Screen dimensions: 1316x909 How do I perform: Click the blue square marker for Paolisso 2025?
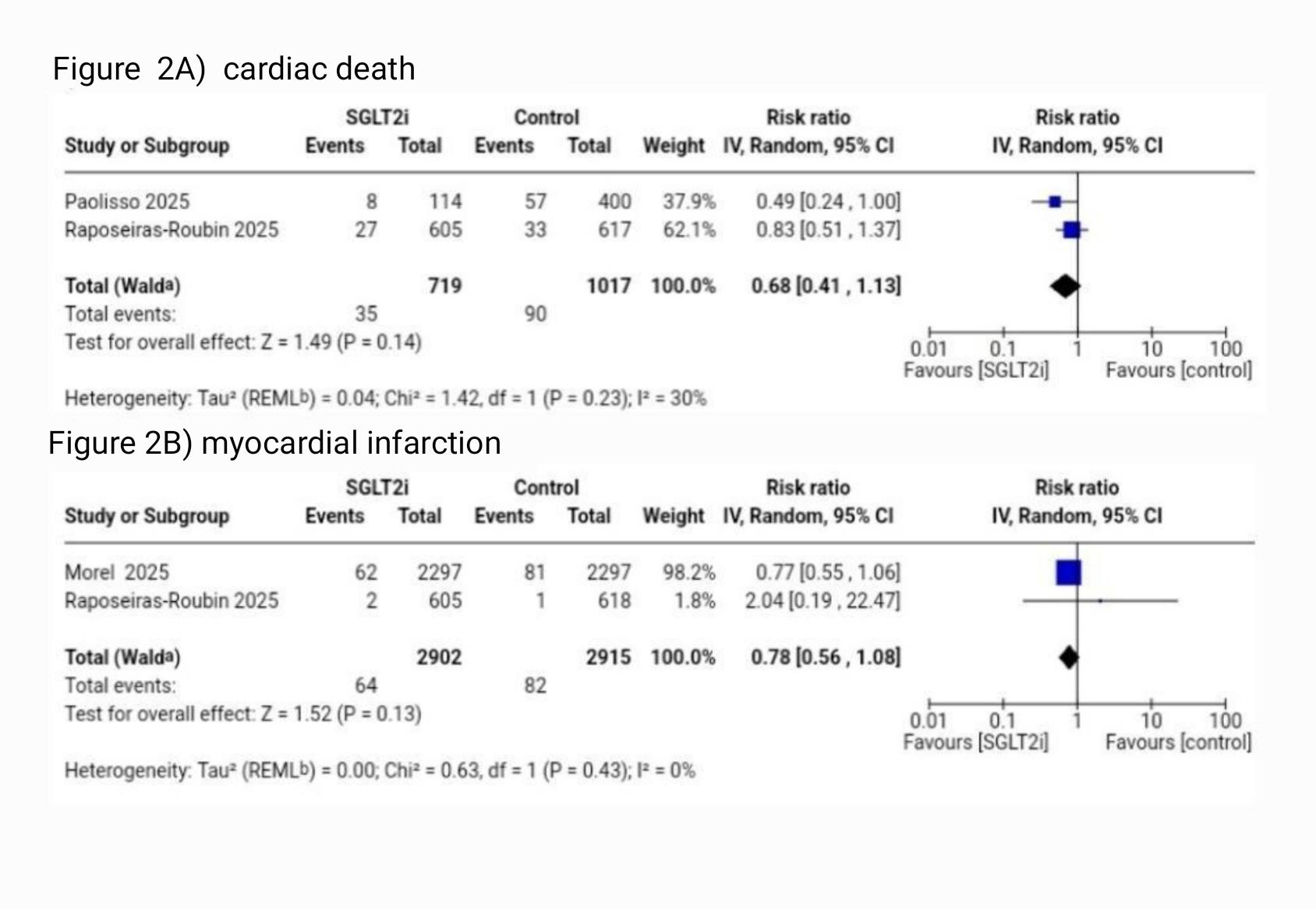tap(1055, 202)
